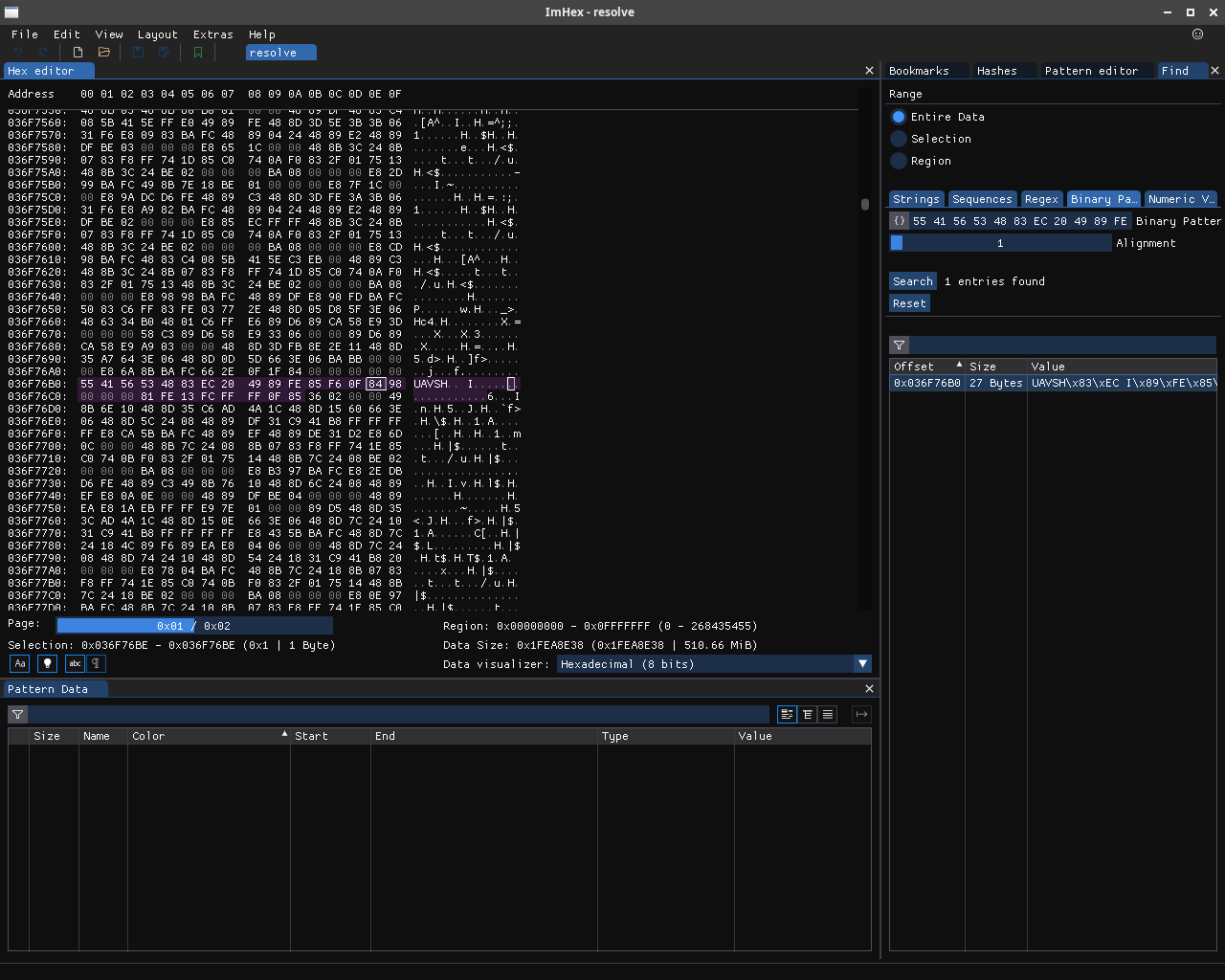The width and height of the screenshot is (1225, 980).
Task: Select the 'Region' range radio button
Action: tap(898, 160)
